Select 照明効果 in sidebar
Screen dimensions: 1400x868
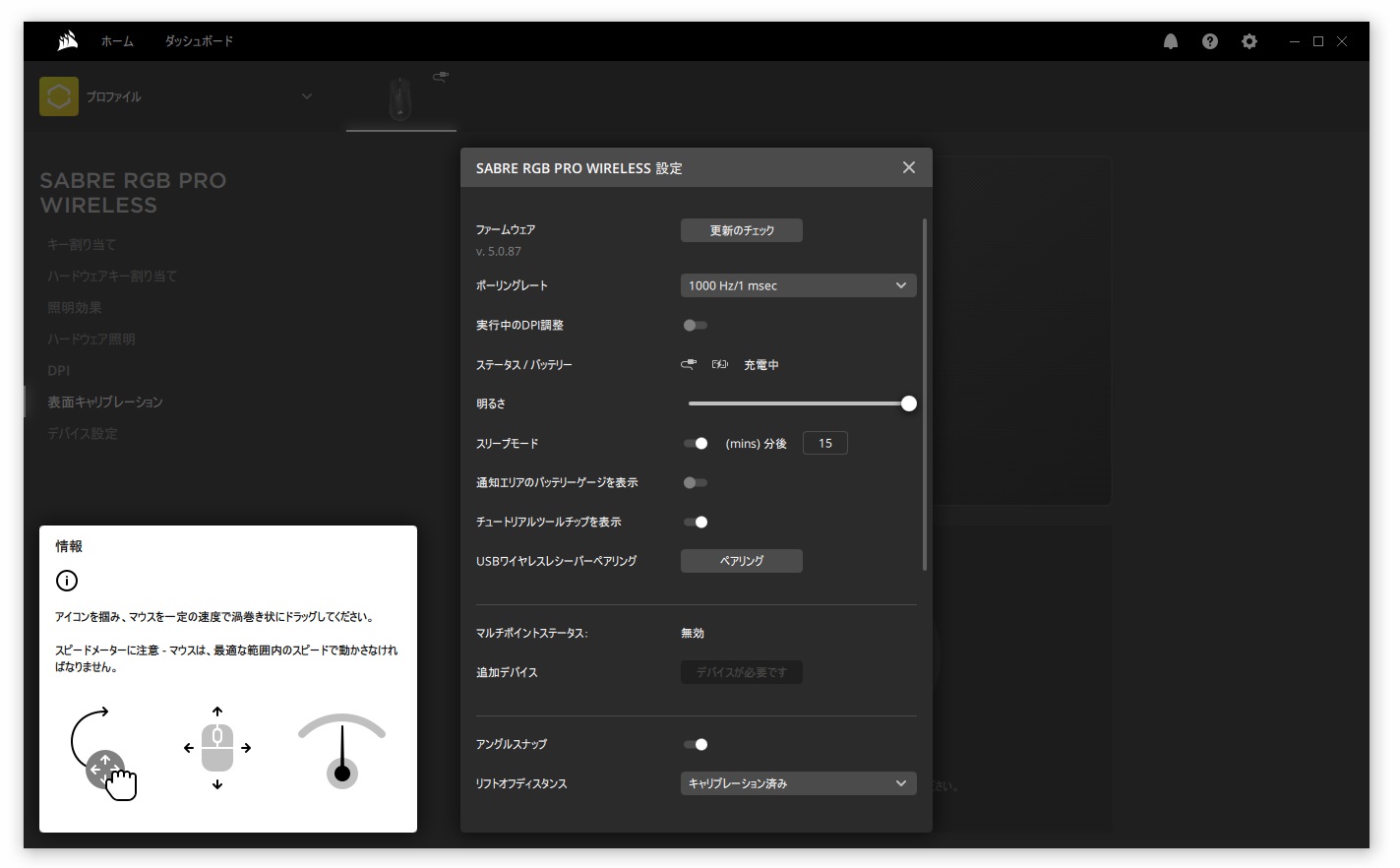pyautogui.click(x=75, y=307)
